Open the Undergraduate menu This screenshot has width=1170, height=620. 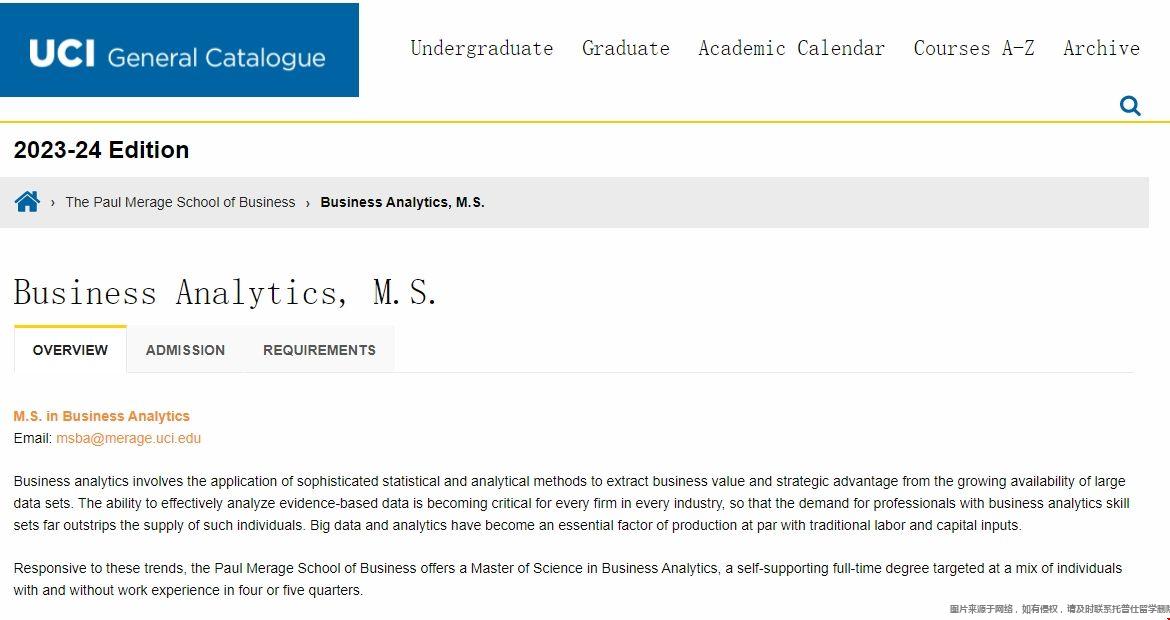[x=482, y=48]
